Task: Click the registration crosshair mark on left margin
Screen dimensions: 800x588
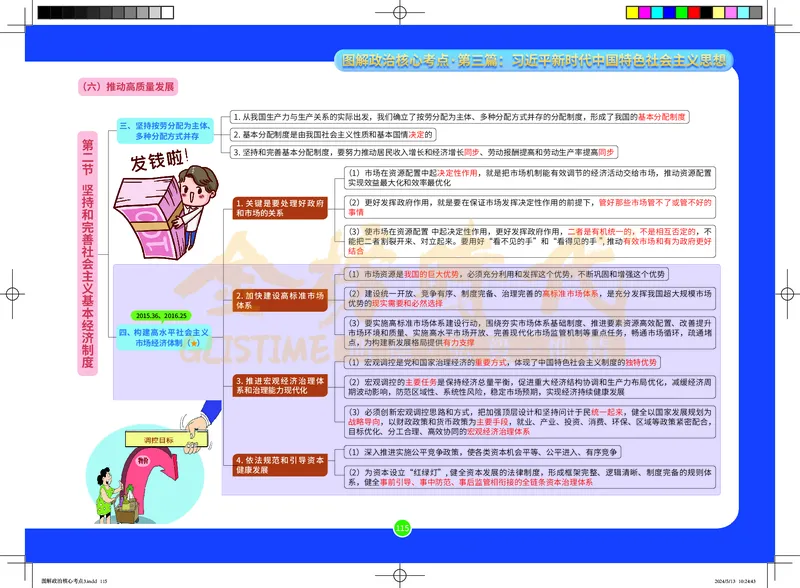Action: 11,294
